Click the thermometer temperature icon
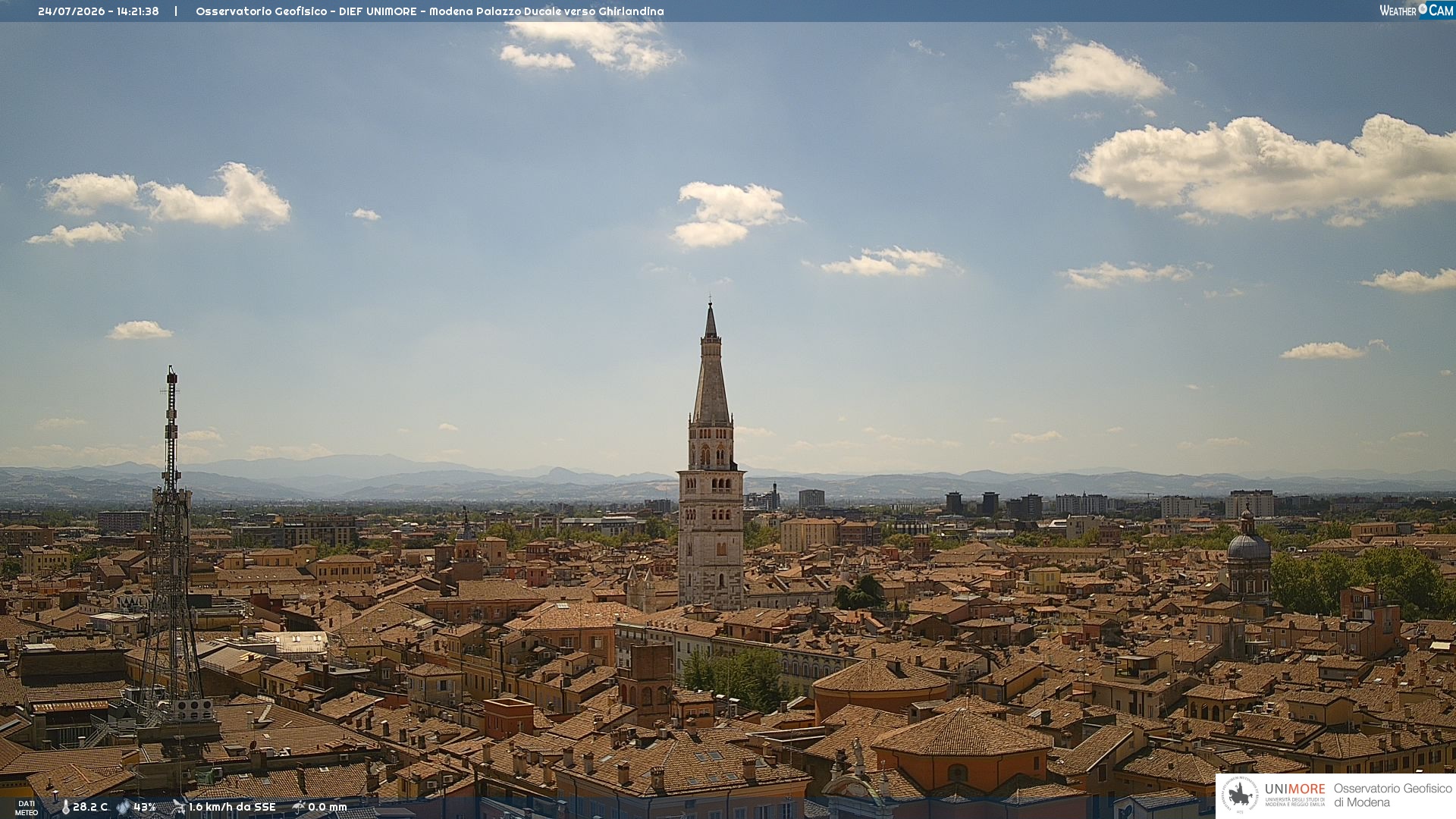The height and width of the screenshot is (819, 1456). tap(65, 808)
